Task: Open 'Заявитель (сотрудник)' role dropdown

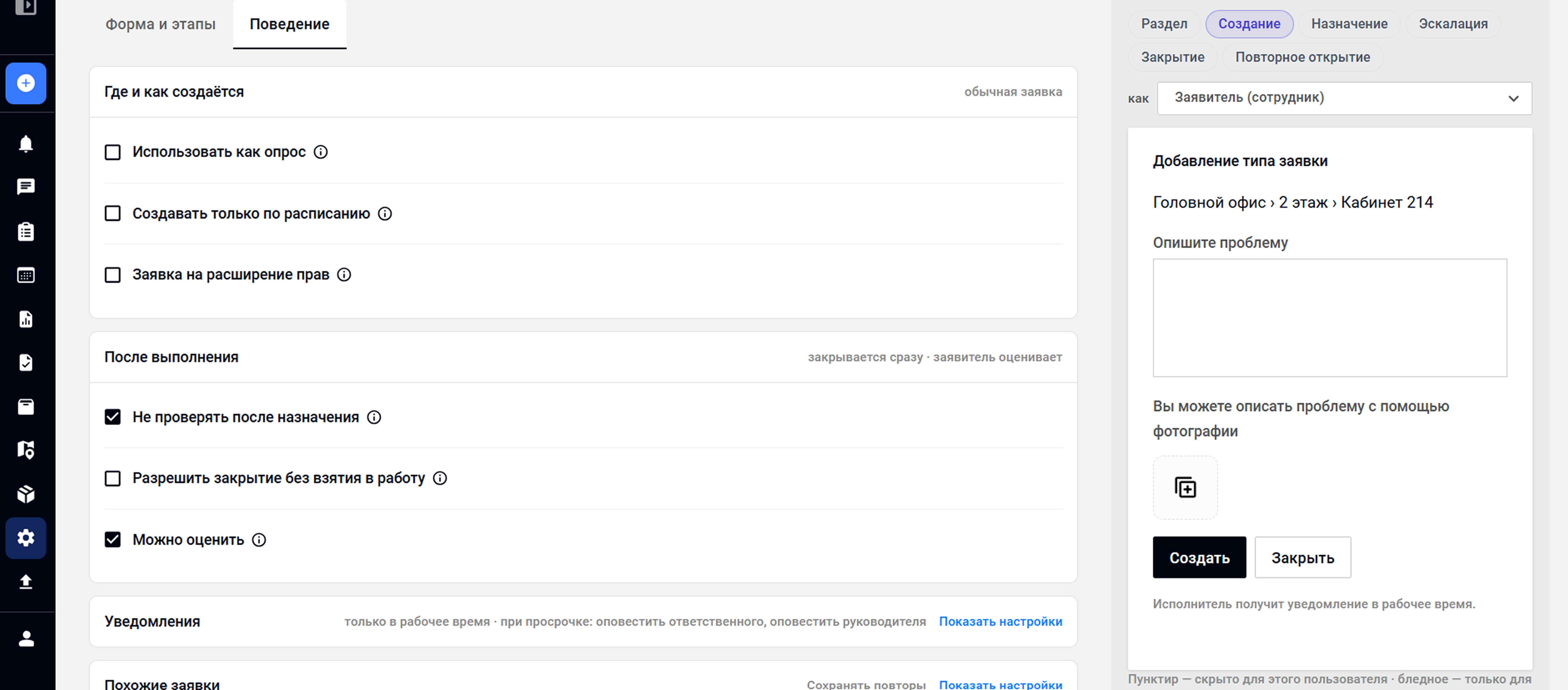Action: [1344, 98]
